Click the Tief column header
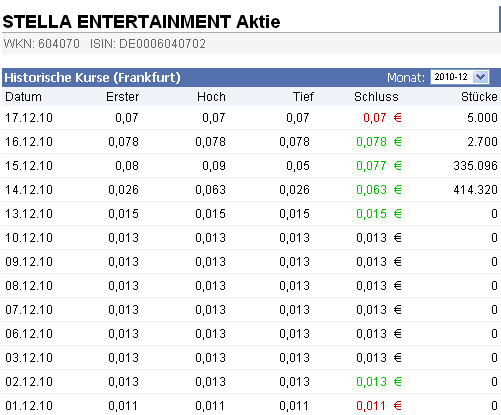The height and width of the screenshot is (415, 501). pos(303,97)
